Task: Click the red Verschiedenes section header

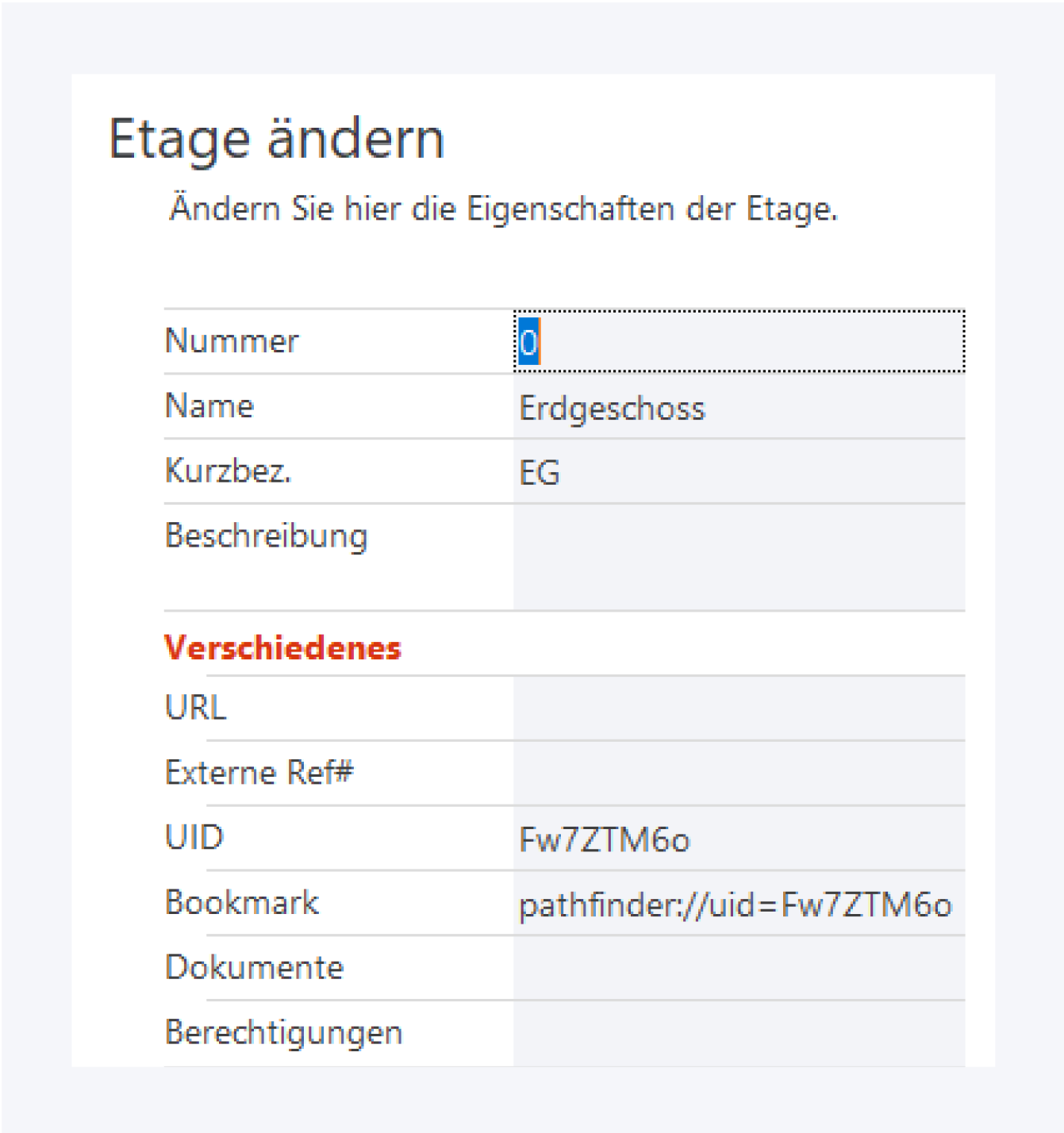Action: (282, 648)
